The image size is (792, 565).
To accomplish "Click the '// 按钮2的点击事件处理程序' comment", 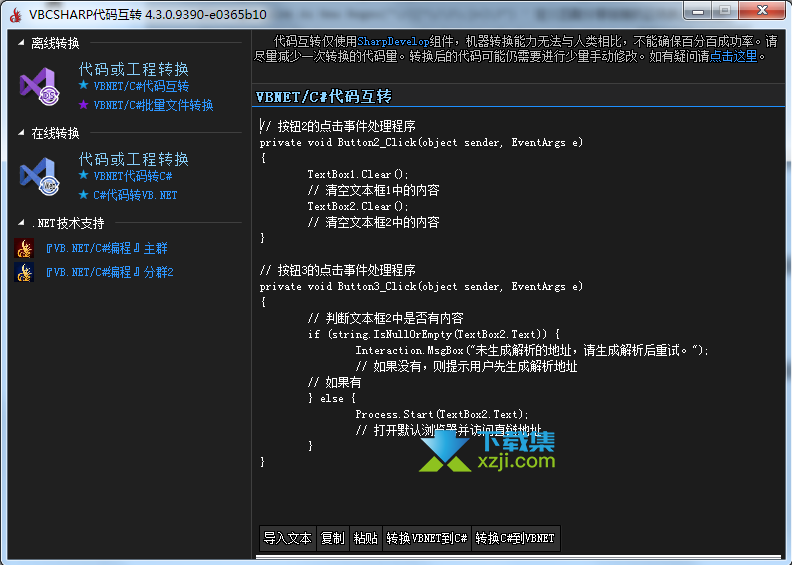I will (338, 126).
